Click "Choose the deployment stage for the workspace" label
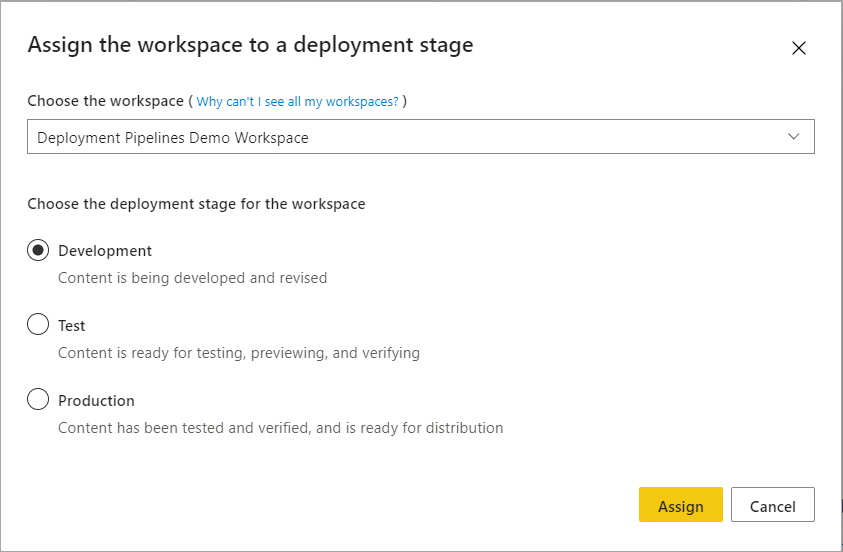Viewport: 843px width, 552px height. 196,204
